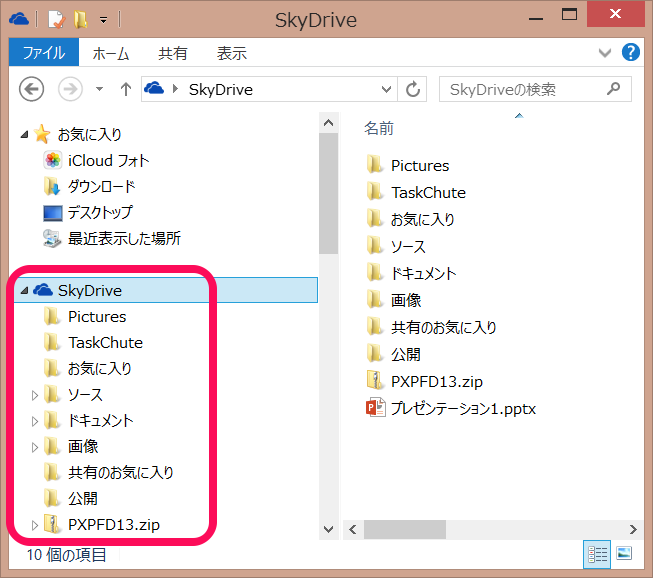Select お気に入り folder in file list
Screen dimensions: 653x578
point(422,219)
